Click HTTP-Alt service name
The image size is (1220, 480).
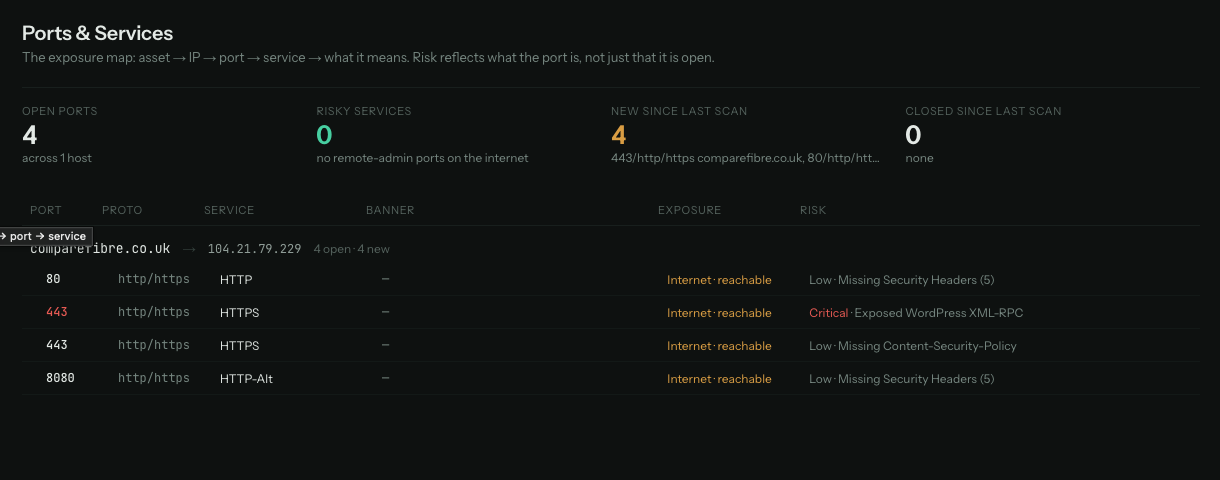point(245,379)
